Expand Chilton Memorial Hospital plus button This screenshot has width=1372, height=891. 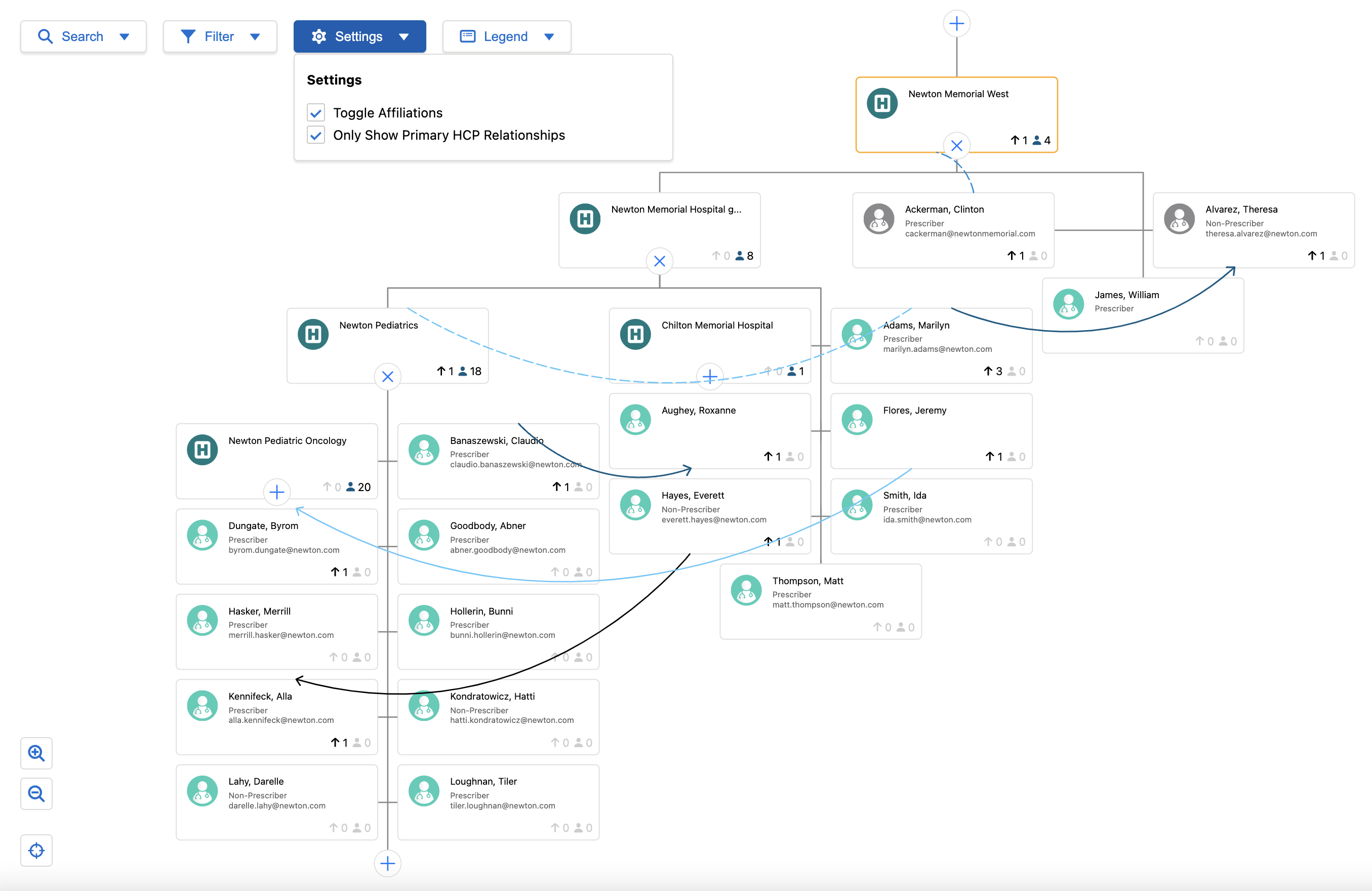coord(710,377)
